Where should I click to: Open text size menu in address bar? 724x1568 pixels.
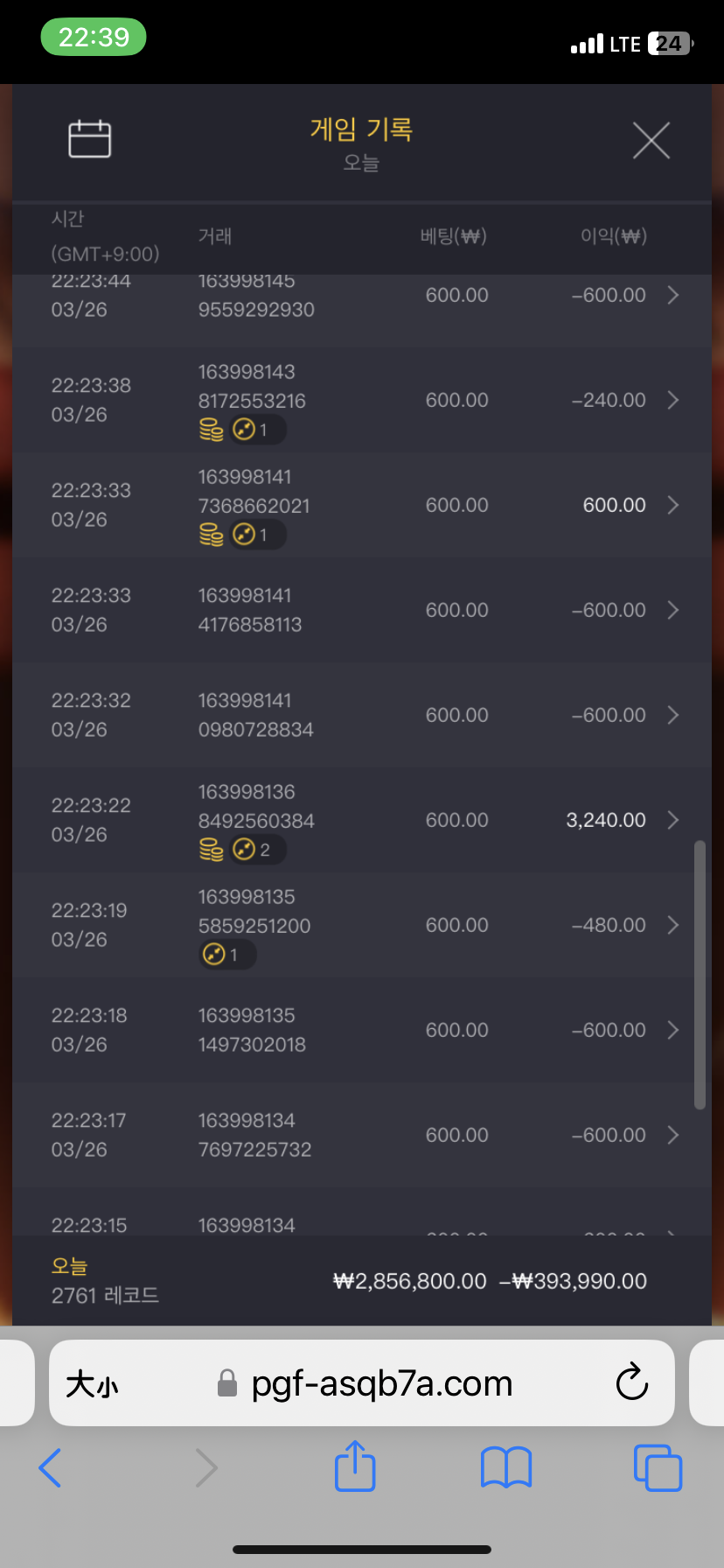coord(92,1384)
